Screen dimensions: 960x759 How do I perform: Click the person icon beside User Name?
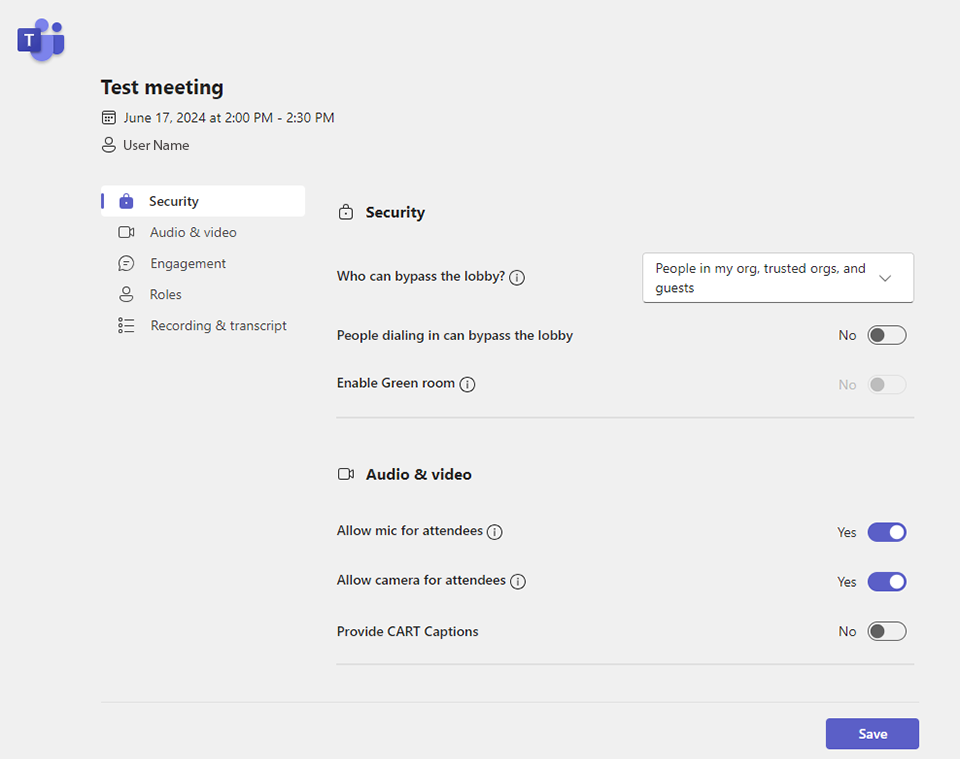[x=109, y=145]
